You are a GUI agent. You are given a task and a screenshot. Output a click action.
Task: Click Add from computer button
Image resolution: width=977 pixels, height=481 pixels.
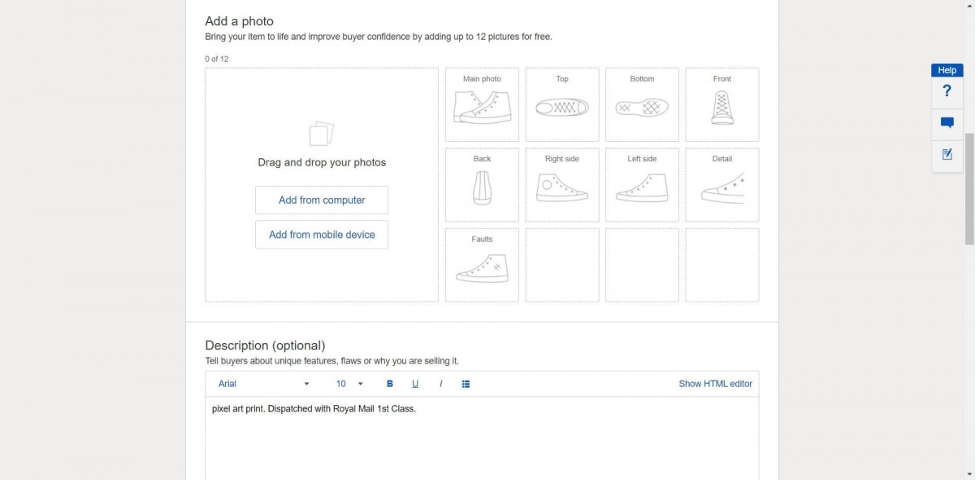pyautogui.click(x=321, y=200)
